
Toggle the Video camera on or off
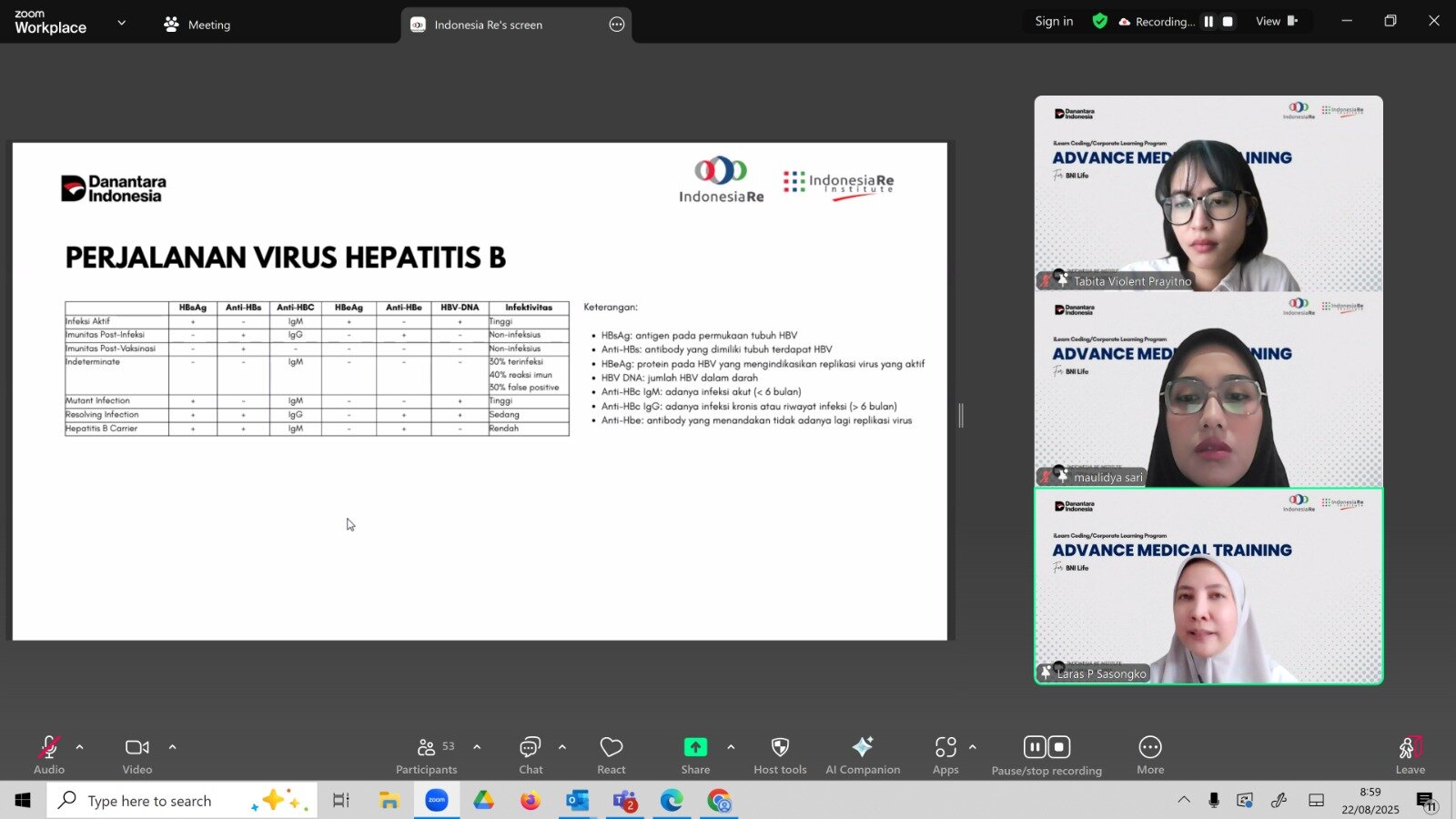137,755
